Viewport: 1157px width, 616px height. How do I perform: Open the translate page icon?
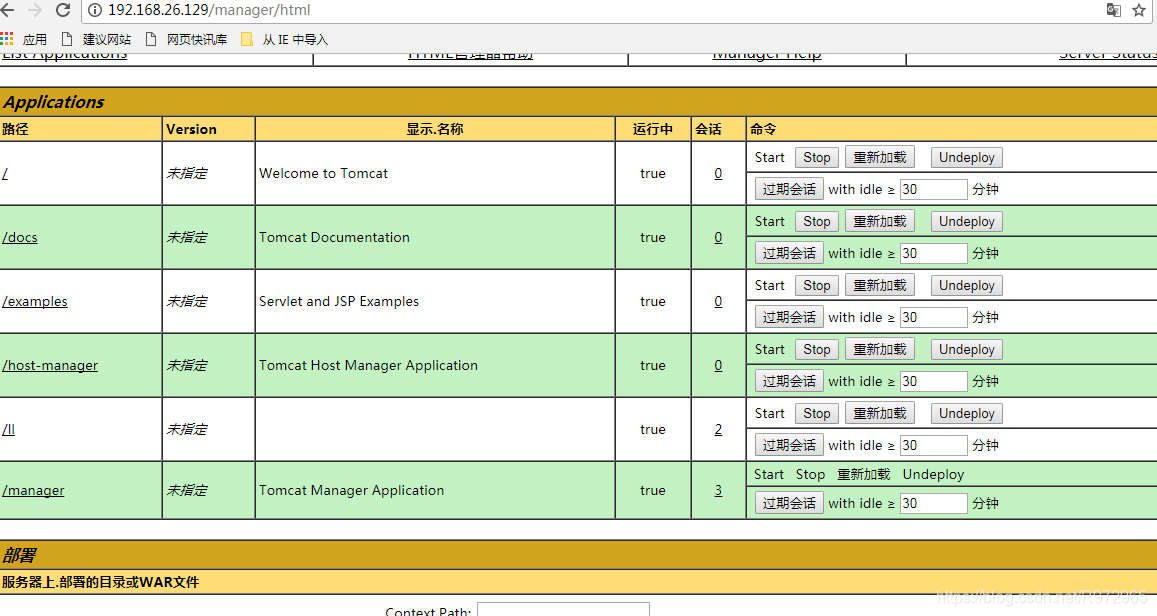point(1113,10)
